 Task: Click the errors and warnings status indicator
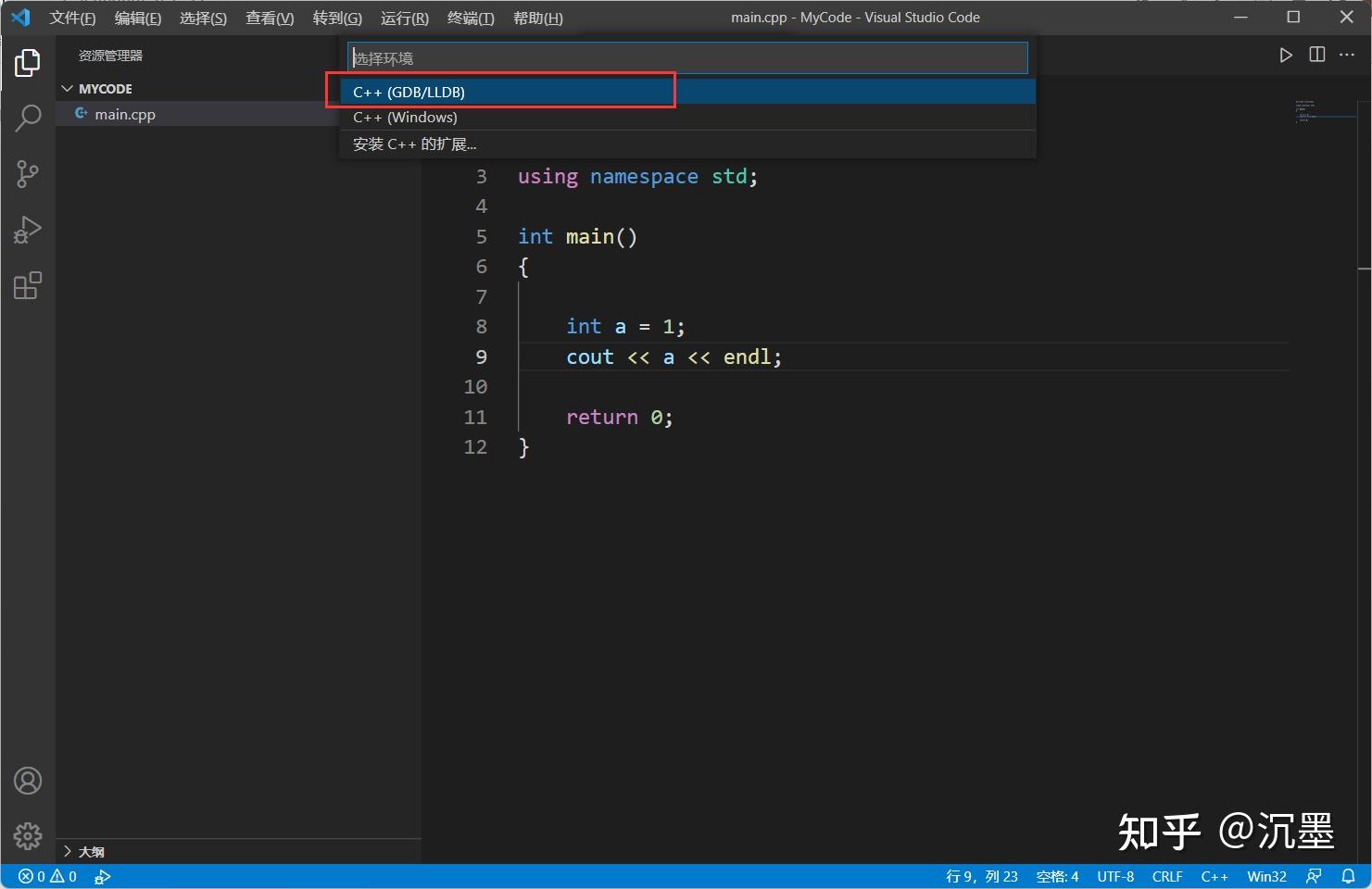[x=47, y=876]
